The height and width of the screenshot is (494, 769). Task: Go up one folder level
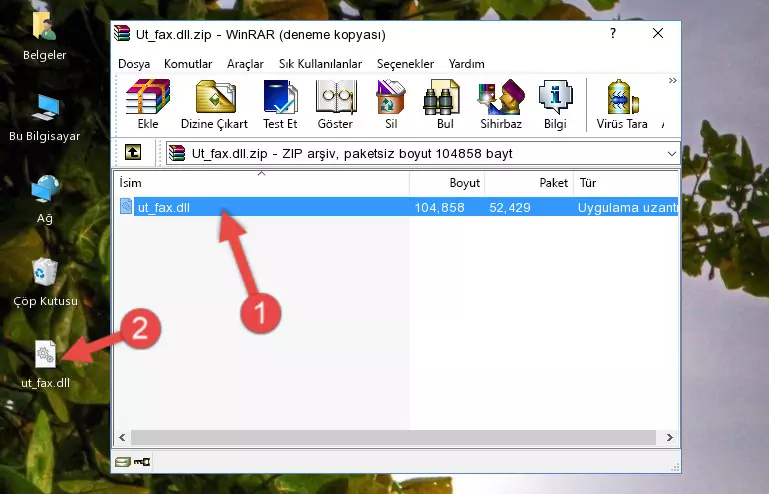(x=133, y=153)
